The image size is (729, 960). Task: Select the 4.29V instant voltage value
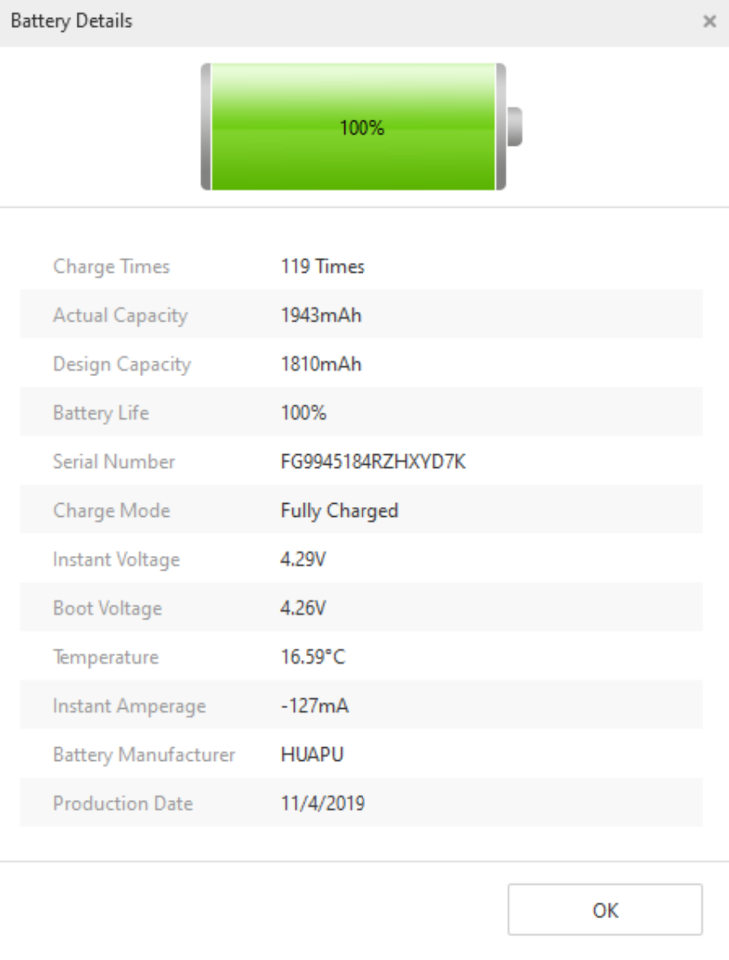(303, 560)
